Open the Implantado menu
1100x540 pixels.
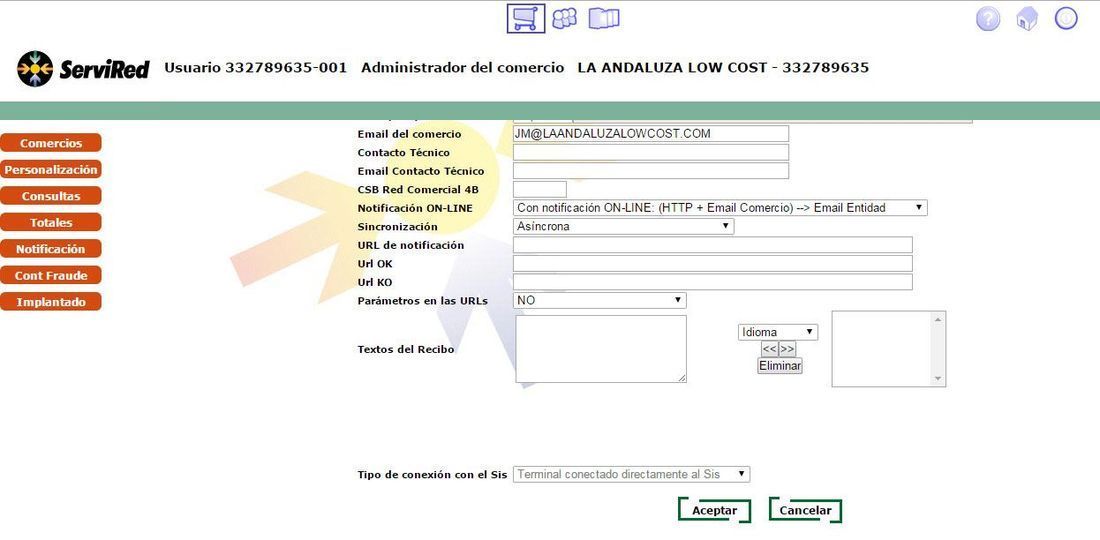tap(51, 302)
